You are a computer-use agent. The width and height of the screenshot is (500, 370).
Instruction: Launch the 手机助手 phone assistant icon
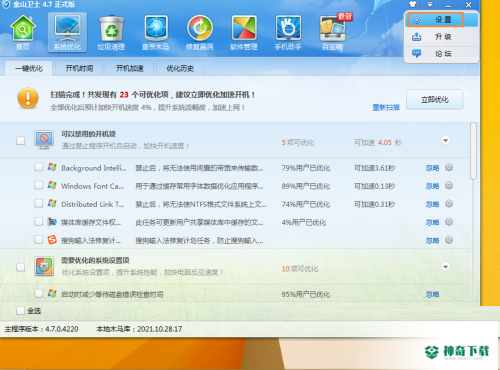tap(288, 33)
